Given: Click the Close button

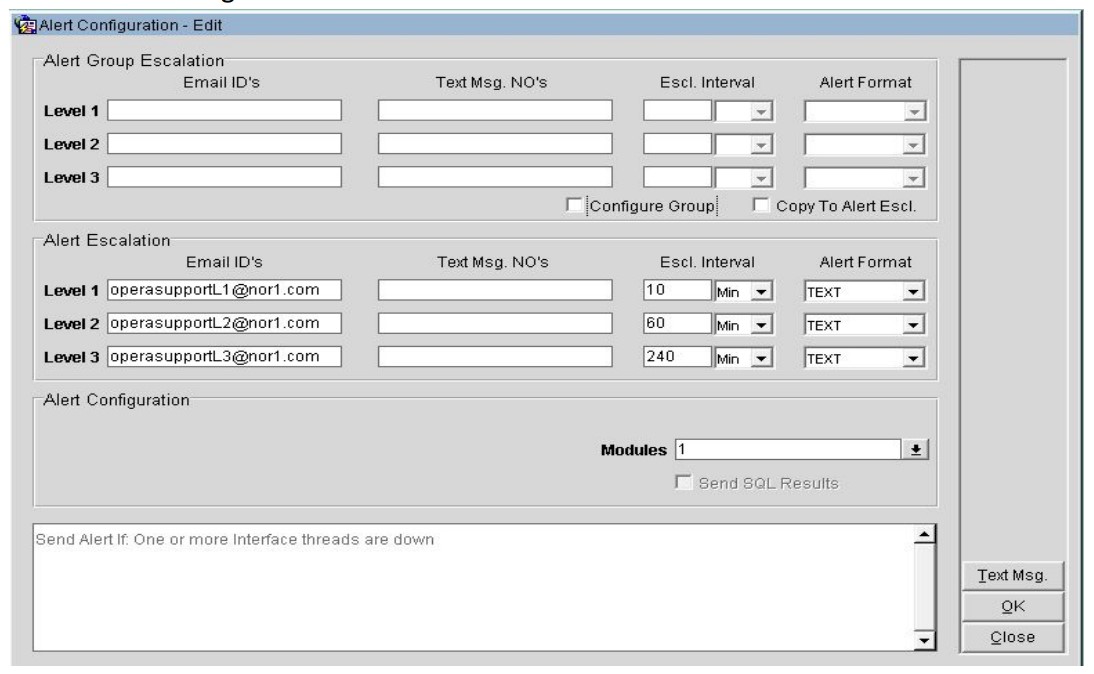Looking at the screenshot, I should point(1008,636).
